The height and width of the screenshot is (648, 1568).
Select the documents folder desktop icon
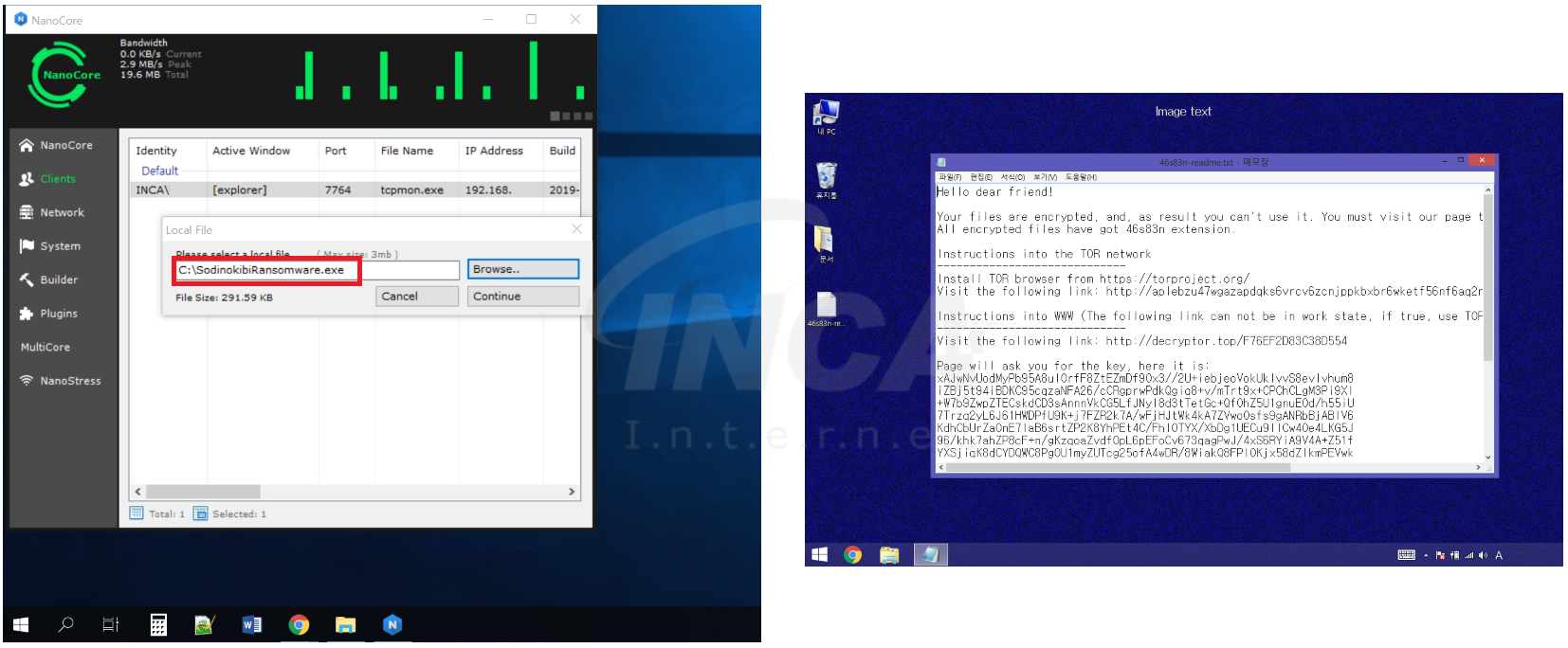pos(826,243)
